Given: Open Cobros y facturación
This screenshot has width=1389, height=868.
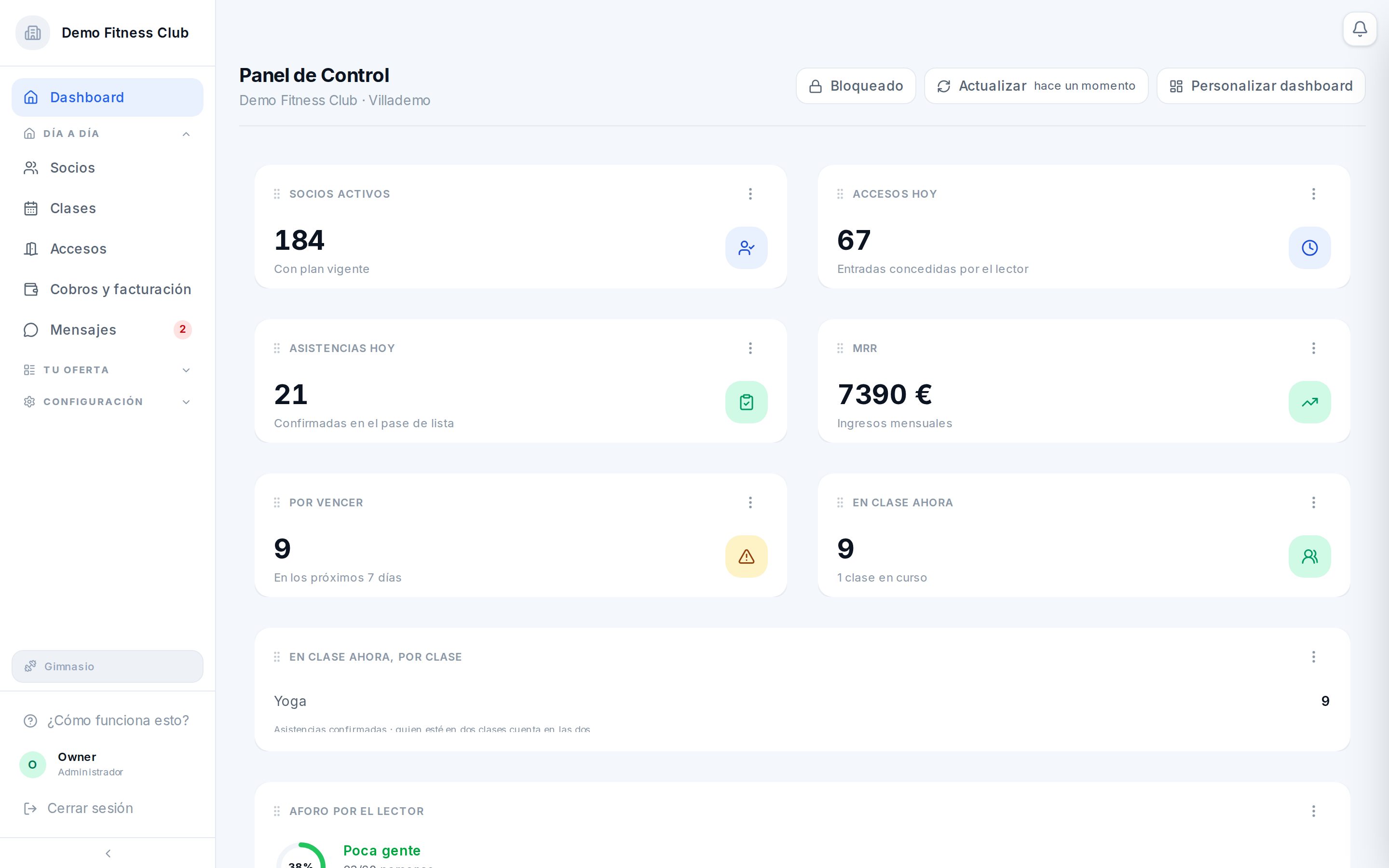Looking at the screenshot, I should click(x=108, y=289).
